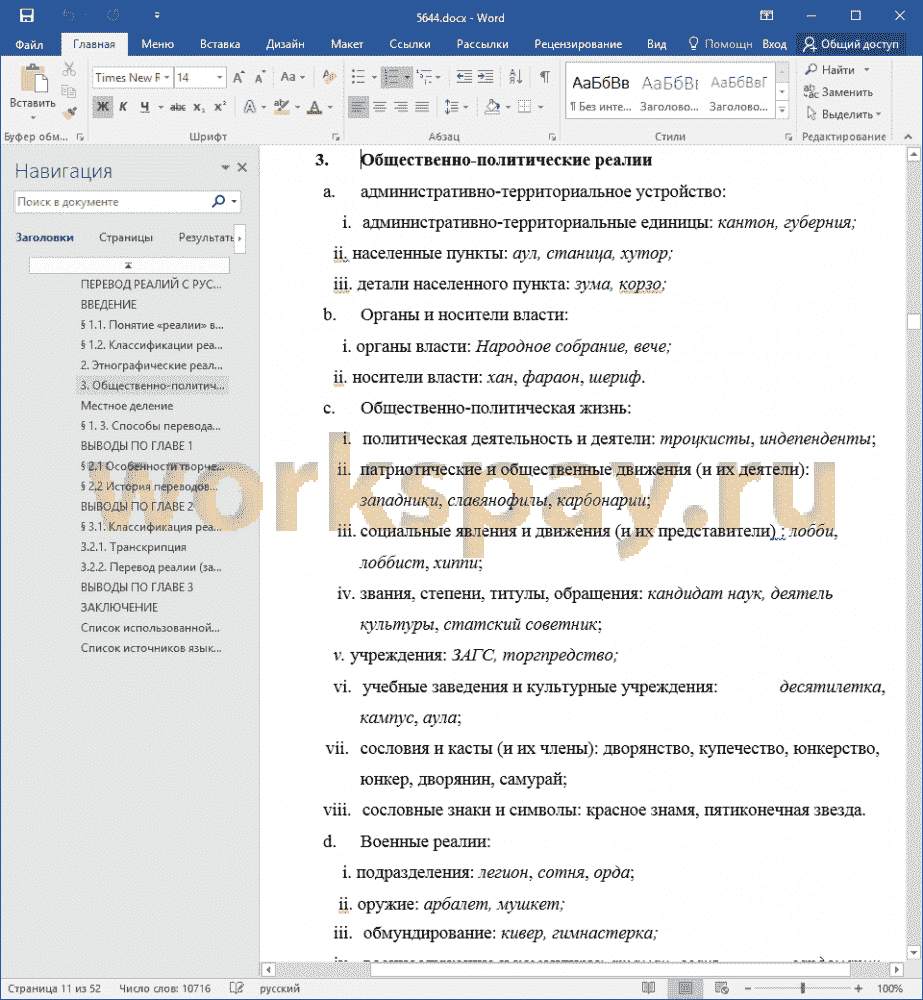Decrease paragraph indent icon
Image resolution: width=923 pixels, height=1000 pixels.
point(464,77)
